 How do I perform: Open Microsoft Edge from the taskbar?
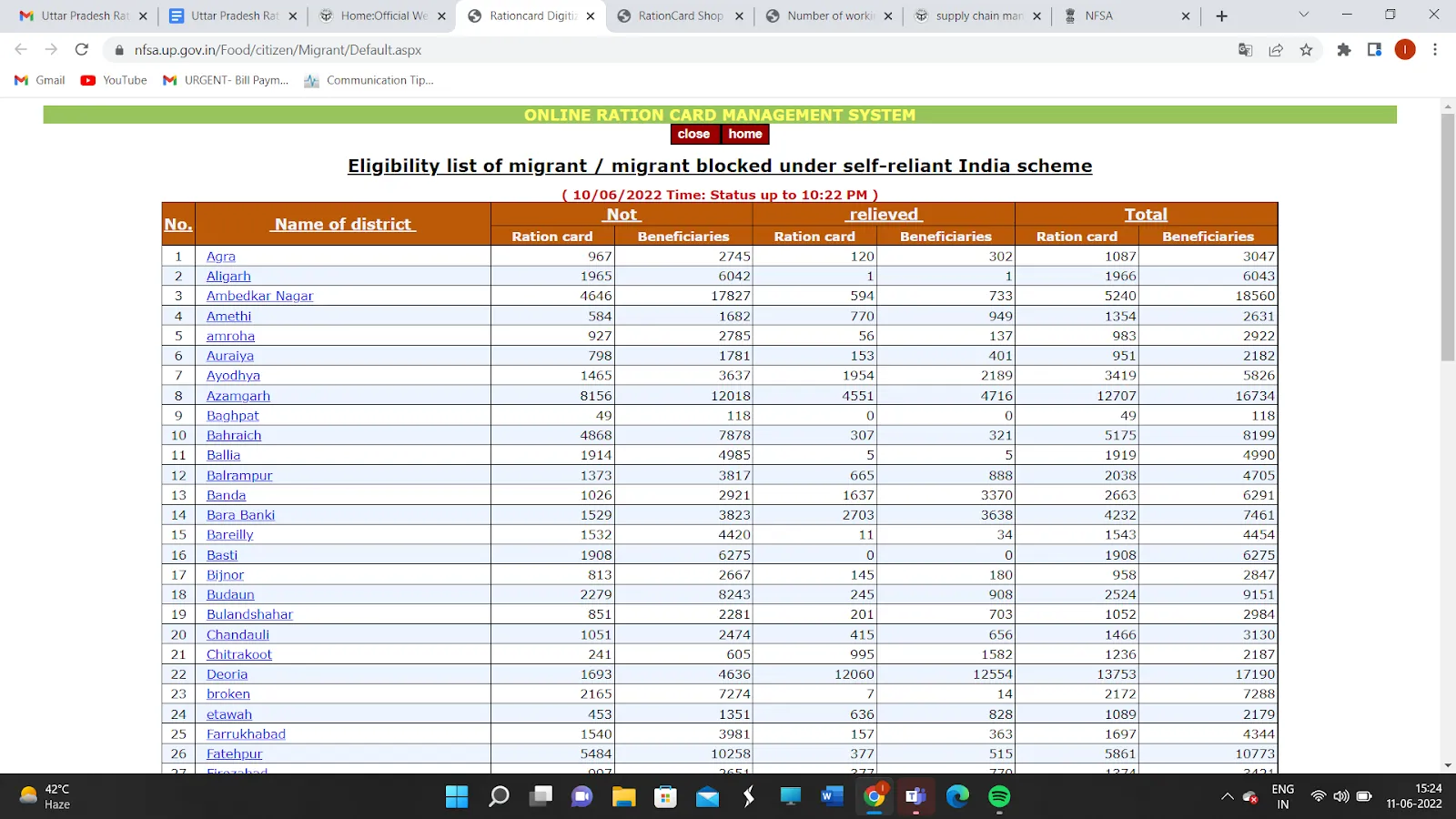[957, 796]
